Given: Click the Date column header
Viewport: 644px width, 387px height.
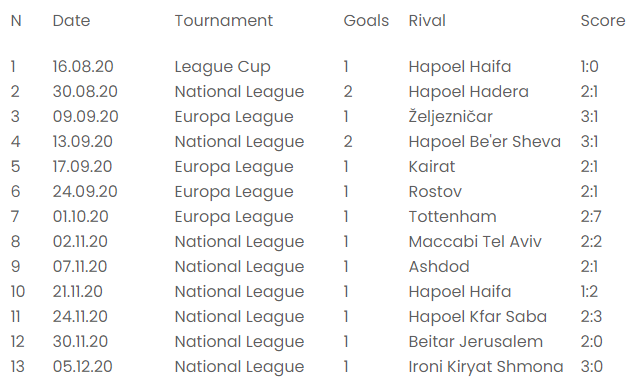Looking at the screenshot, I should point(71,21).
